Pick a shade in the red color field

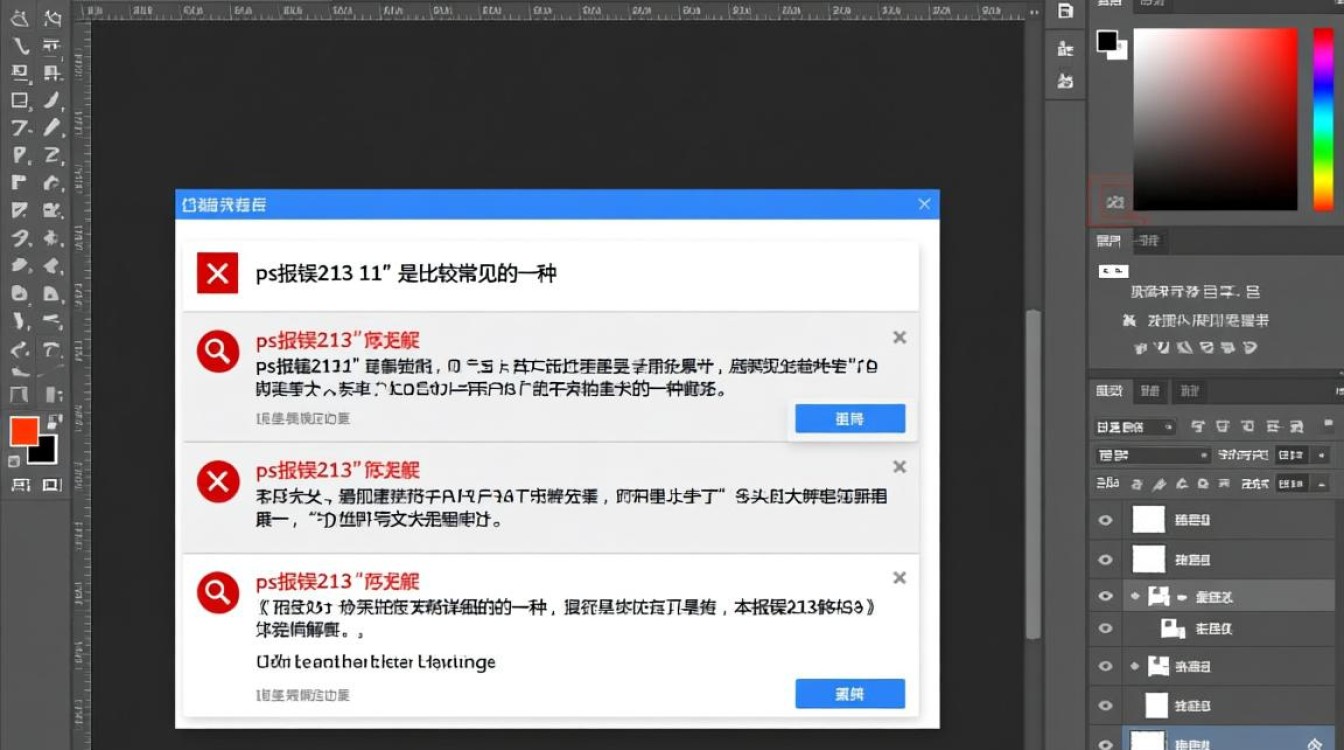pos(1214,118)
